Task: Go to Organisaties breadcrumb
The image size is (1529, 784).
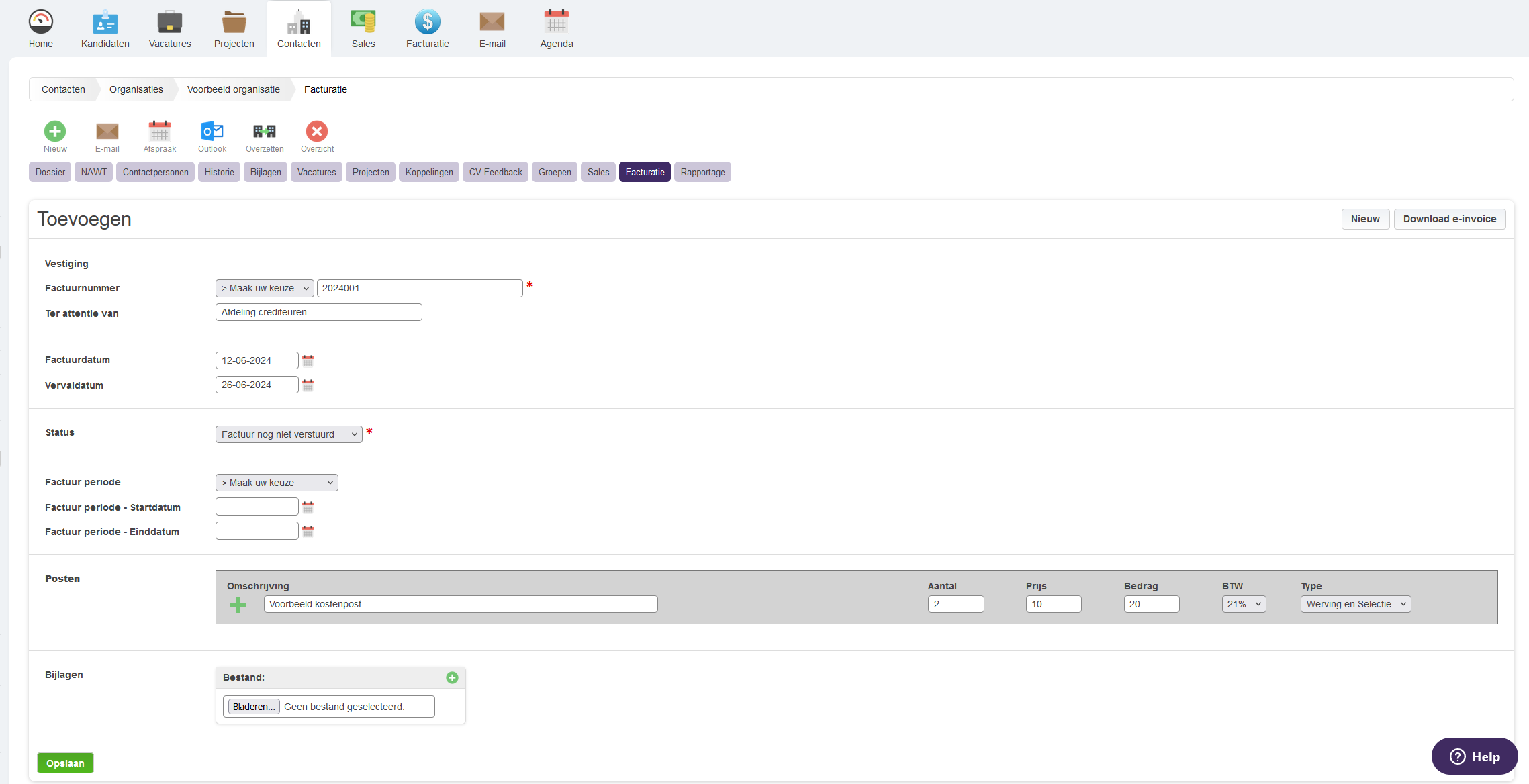Action: 136,89
